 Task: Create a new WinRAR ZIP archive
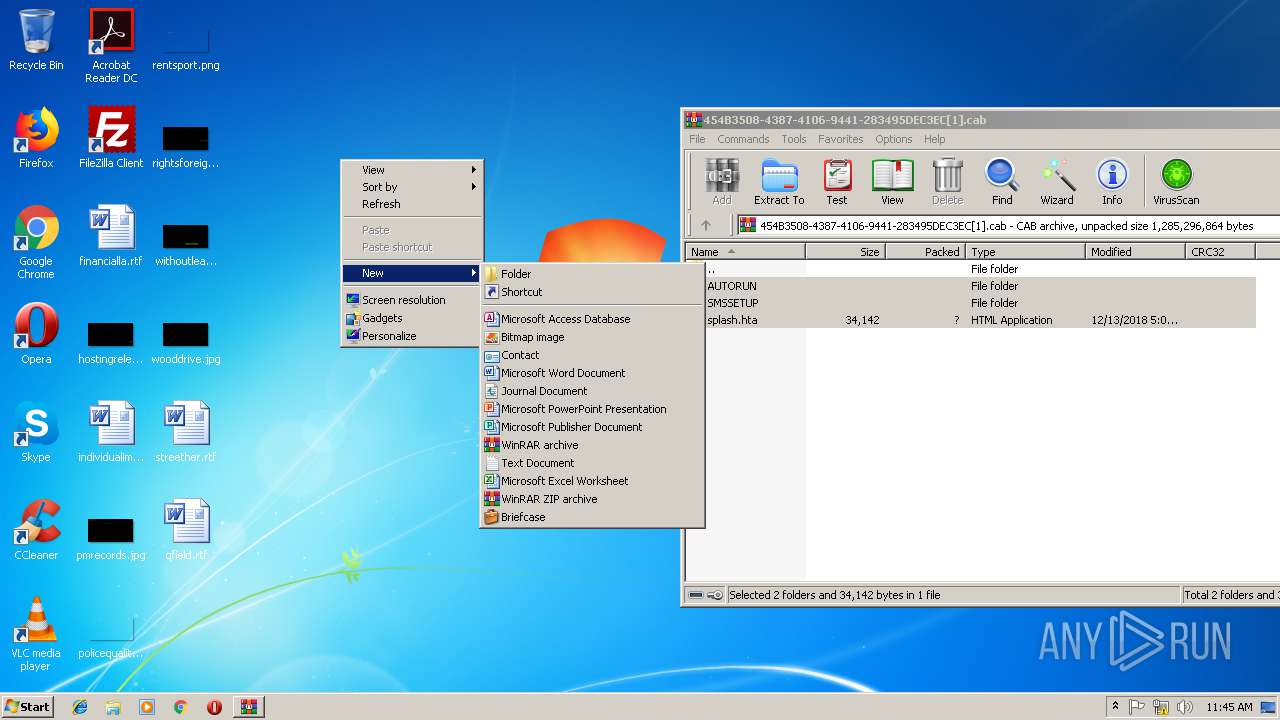(592, 499)
